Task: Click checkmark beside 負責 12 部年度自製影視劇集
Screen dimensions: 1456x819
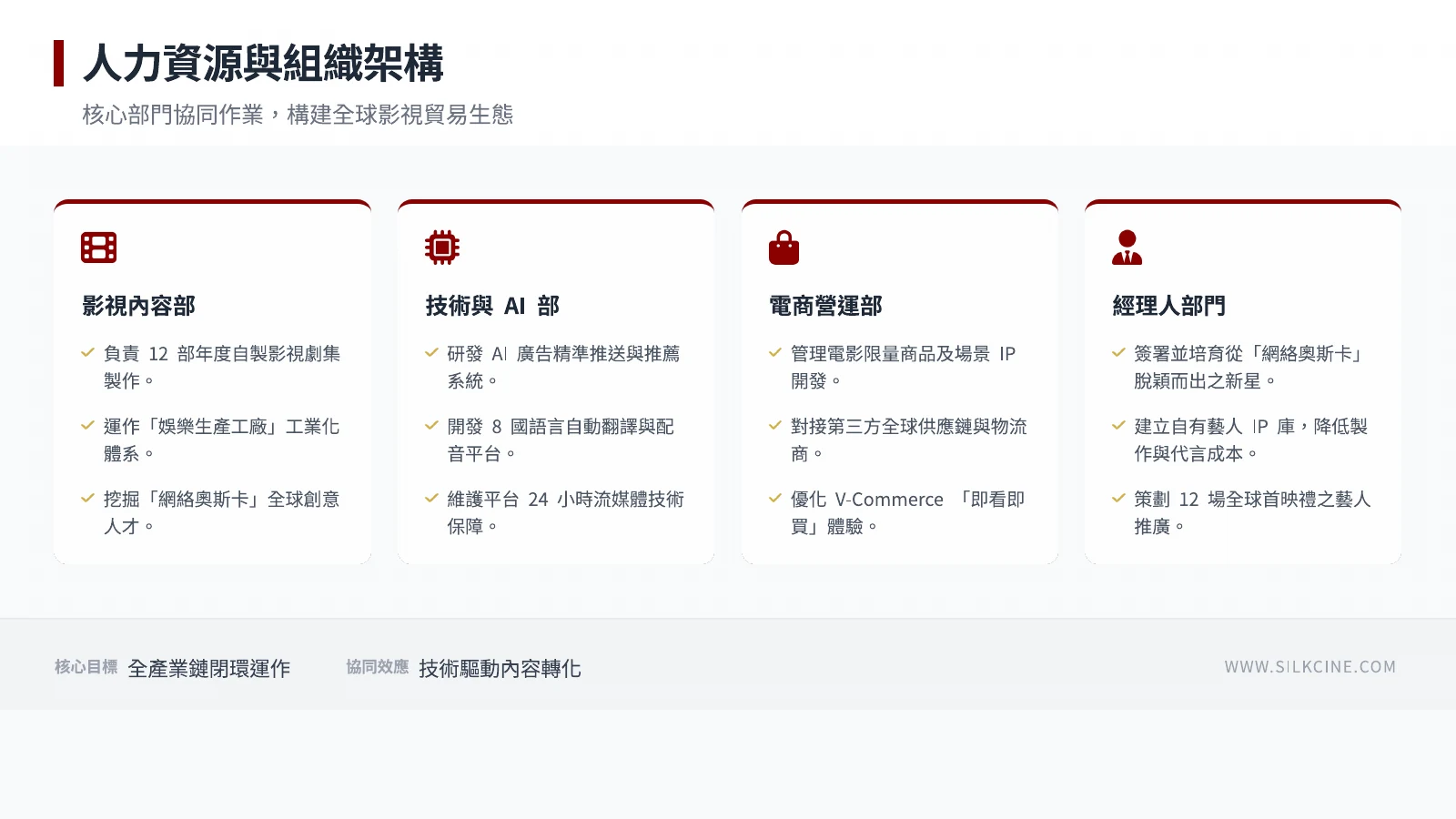Action: pyautogui.click(x=88, y=352)
